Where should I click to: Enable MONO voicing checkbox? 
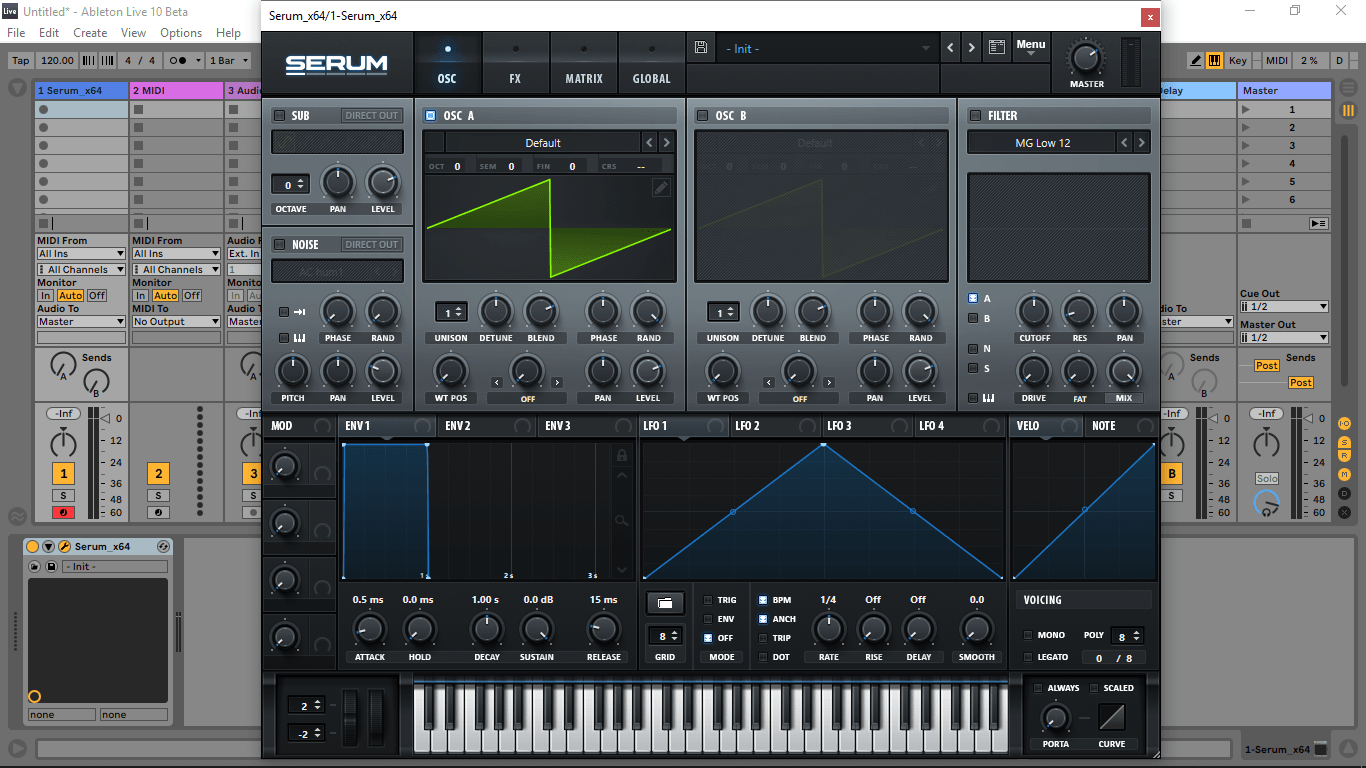click(x=1028, y=635)
